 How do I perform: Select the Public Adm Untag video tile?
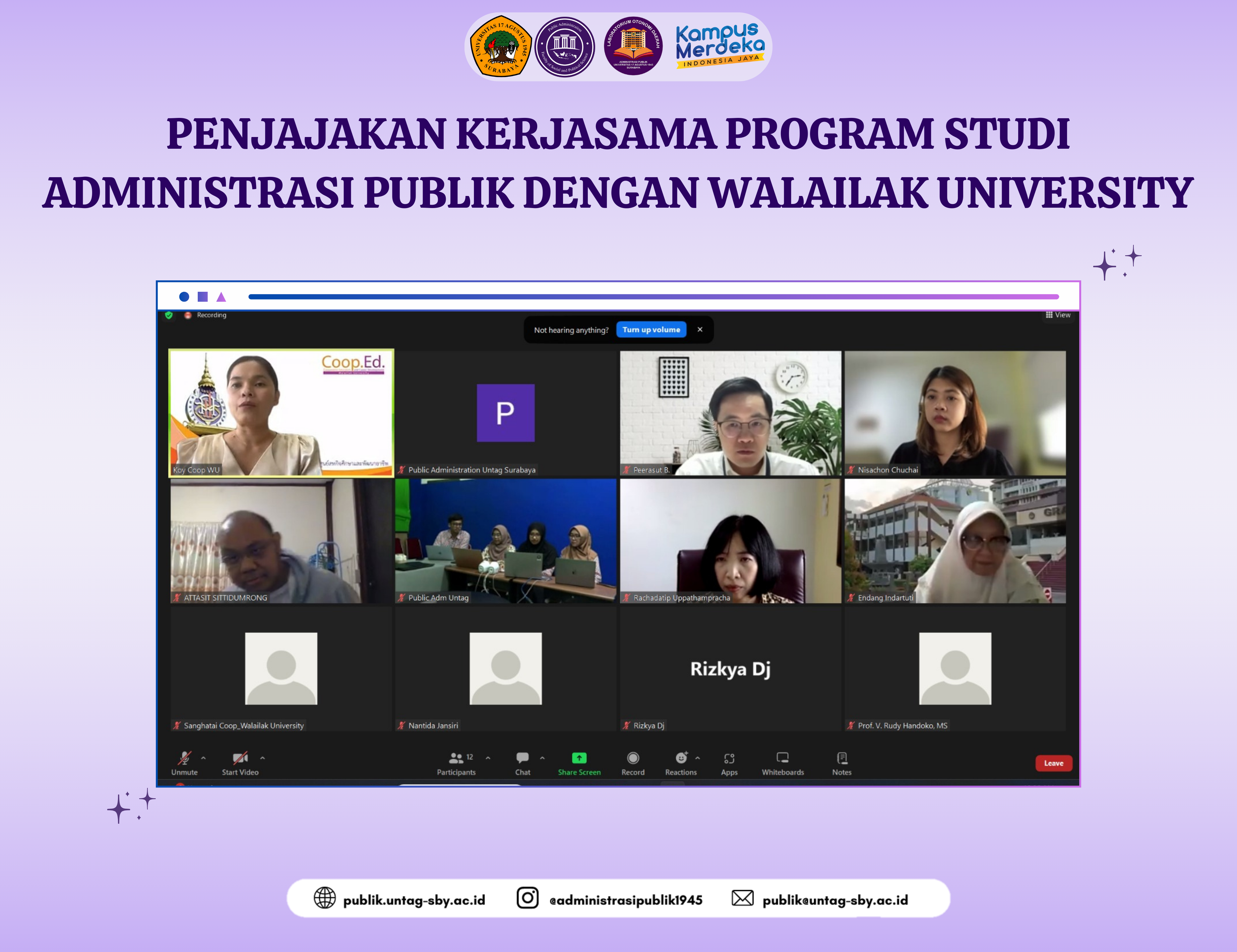point(505,541)
